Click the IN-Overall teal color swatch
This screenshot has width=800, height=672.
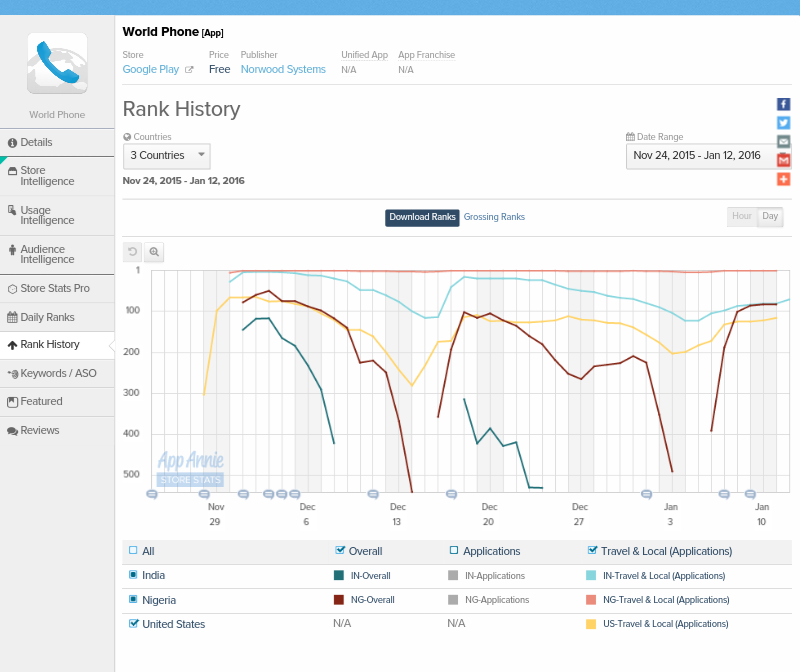[339, 575]
